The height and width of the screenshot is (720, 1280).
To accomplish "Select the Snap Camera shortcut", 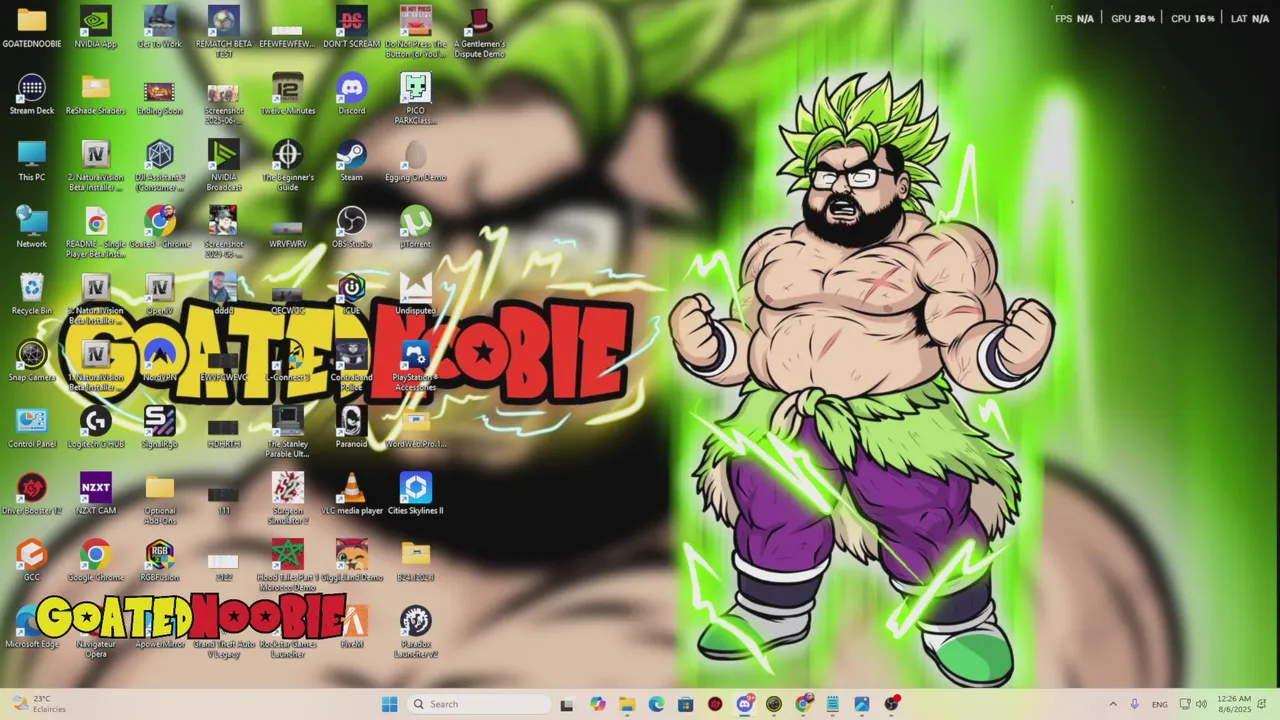I will pyautogui.click(x=32, y=361).
